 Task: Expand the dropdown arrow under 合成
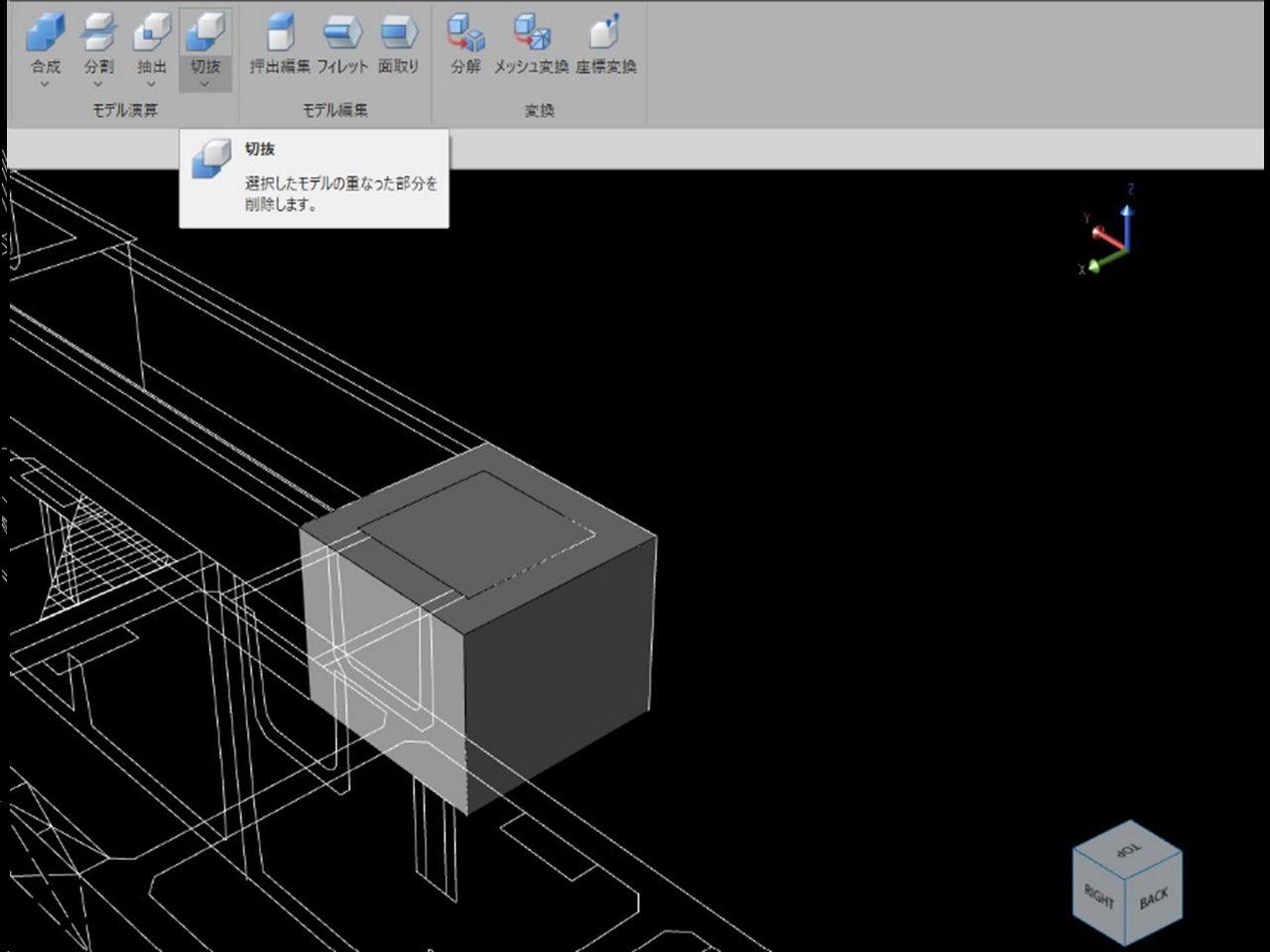tap(45, 84)
